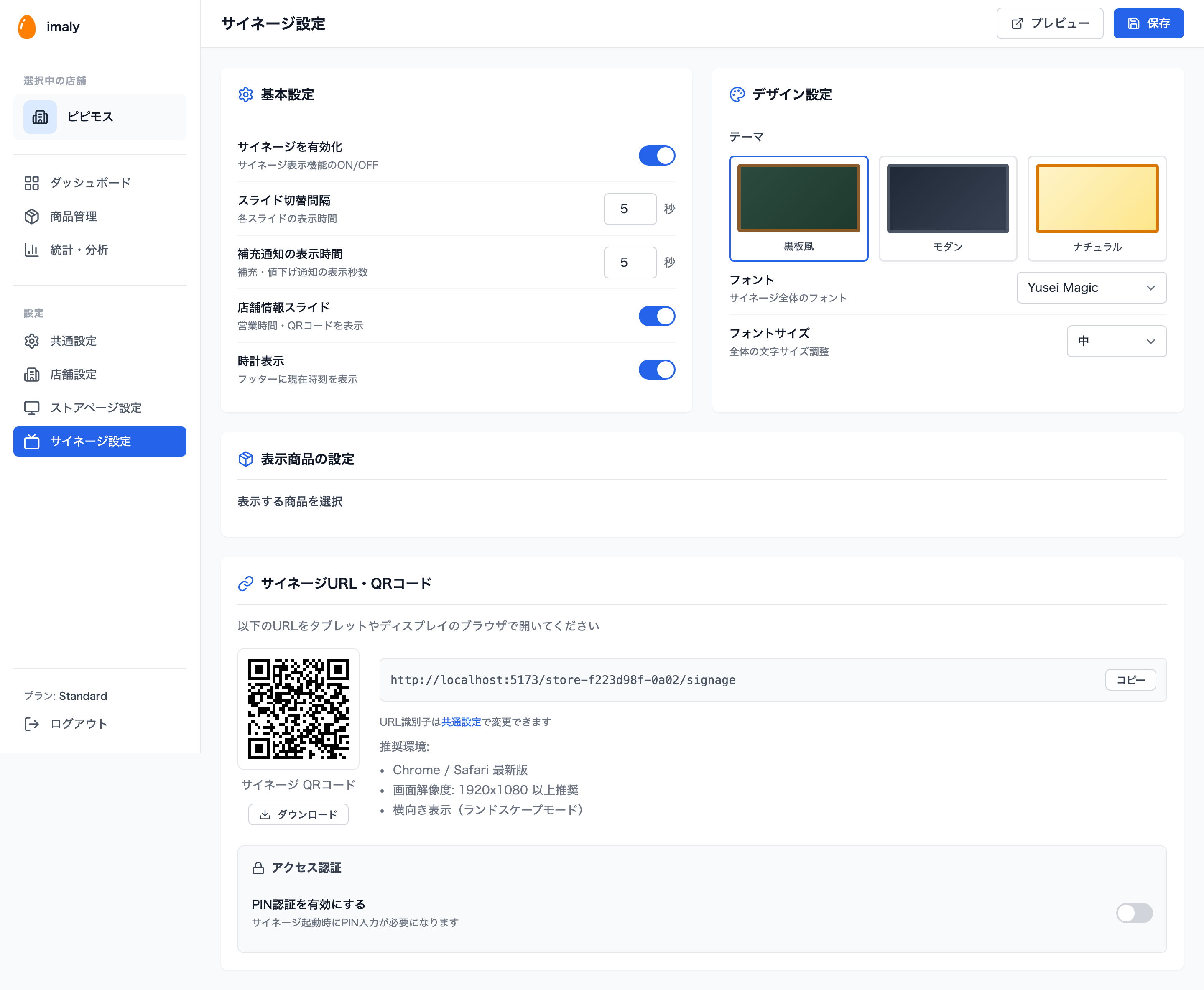This screenshot has height=990, width=1204.
Task: Open ストアページ設定 monitor icon
Action: [32, 408]
